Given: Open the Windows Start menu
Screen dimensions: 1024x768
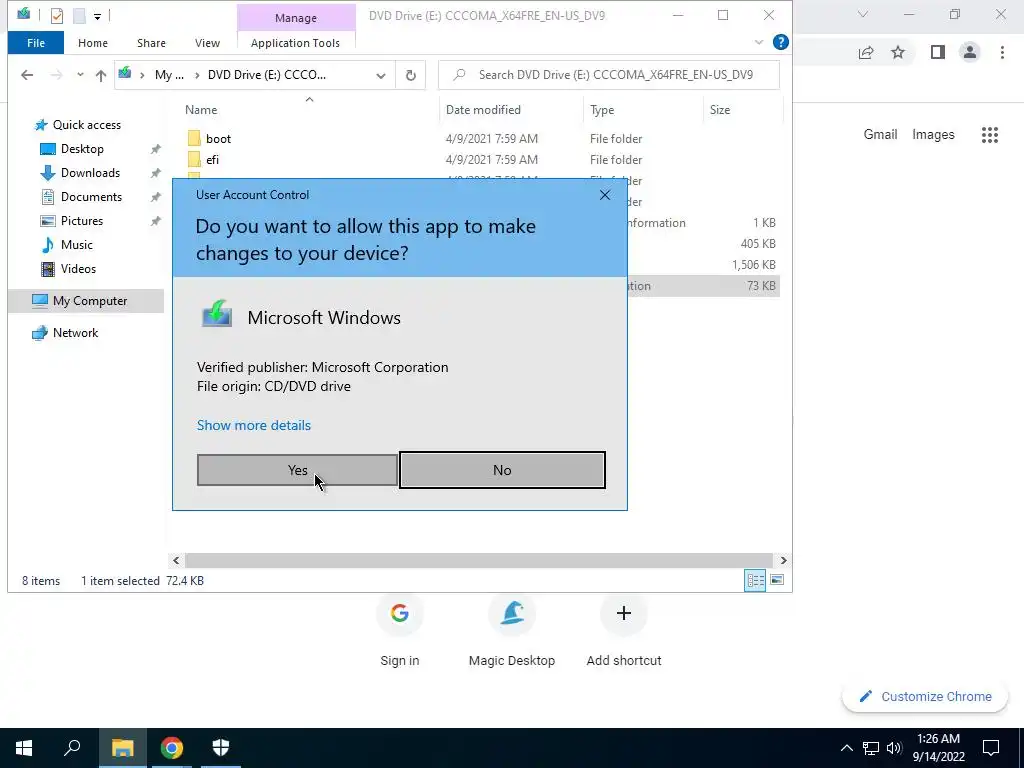Looking at the screenshot, I should tap(24, 748).
